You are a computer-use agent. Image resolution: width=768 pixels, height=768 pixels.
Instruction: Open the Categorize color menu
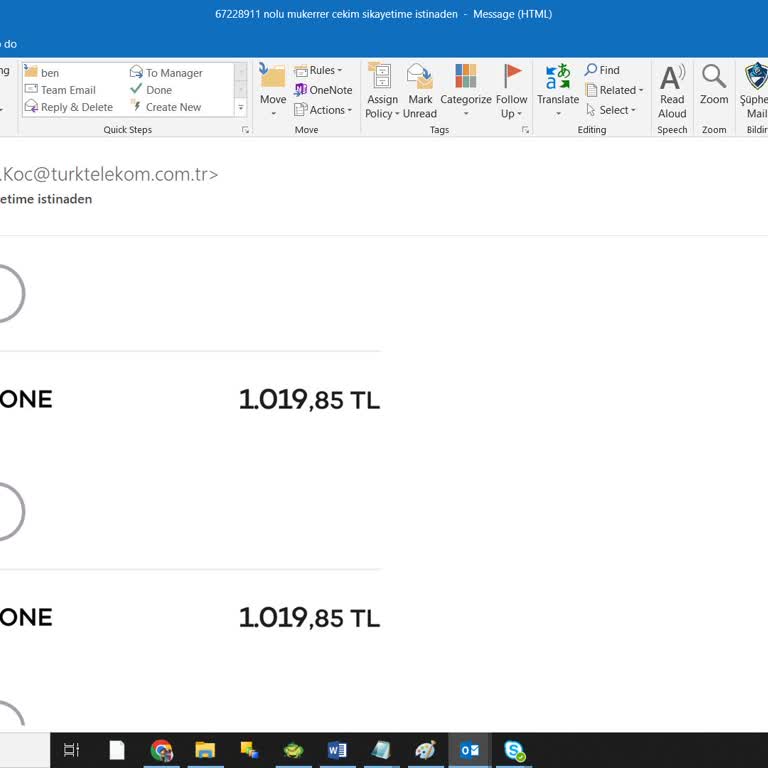click(466, 88)
